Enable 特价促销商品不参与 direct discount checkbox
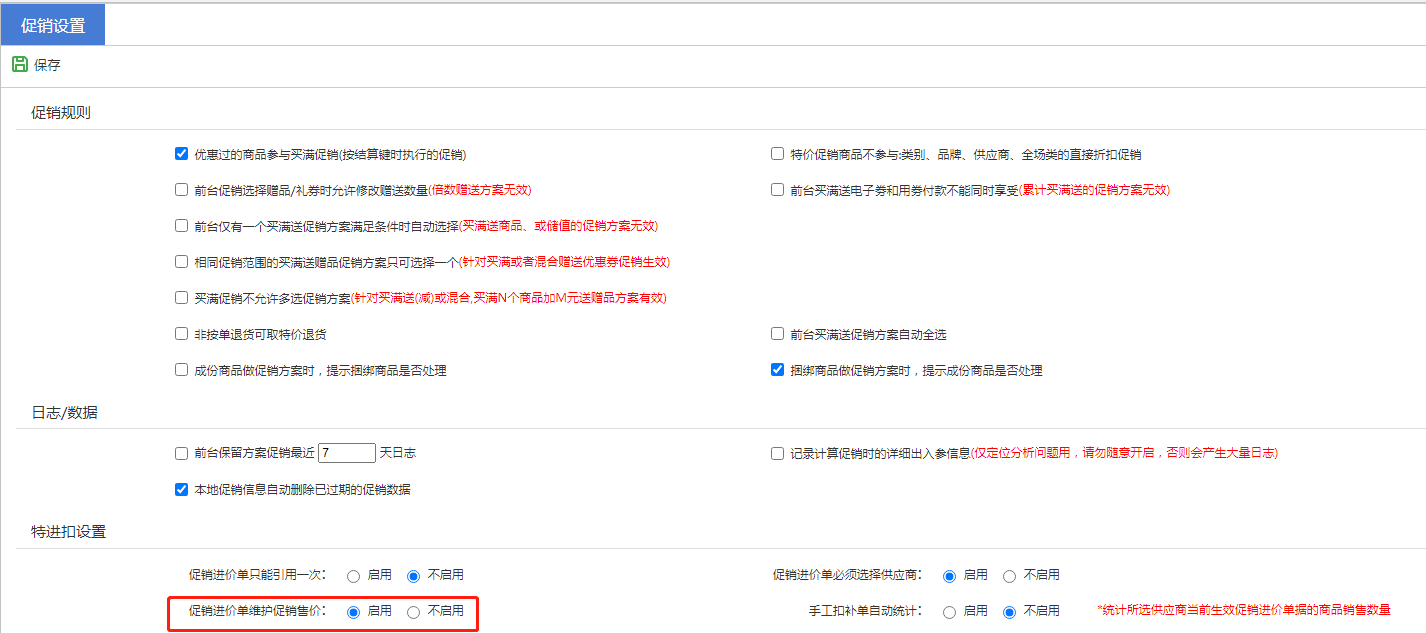The image size is (1426, 633). tap(777, 154)
